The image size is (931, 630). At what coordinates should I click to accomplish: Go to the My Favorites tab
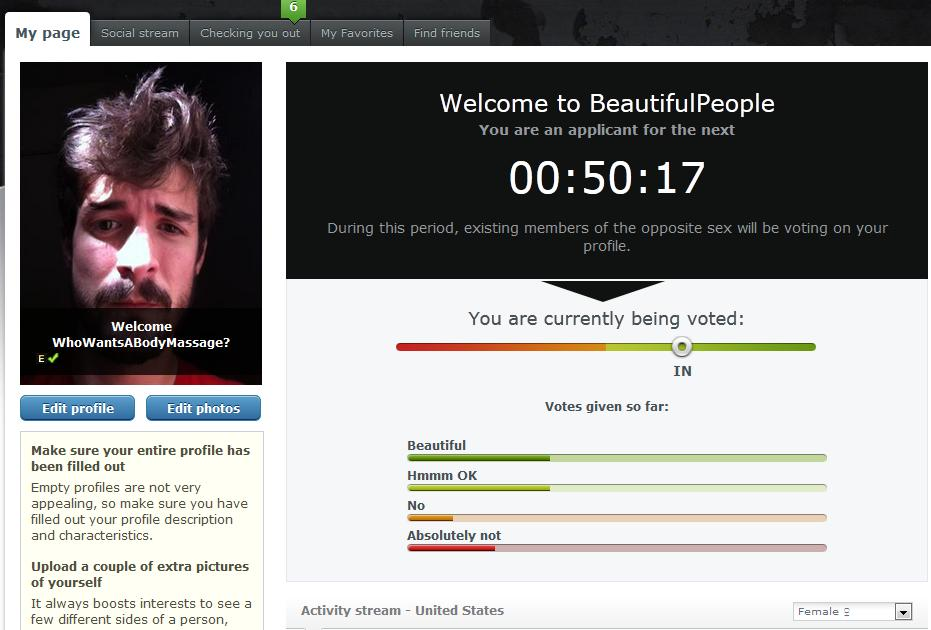click(x=357, y=33)
